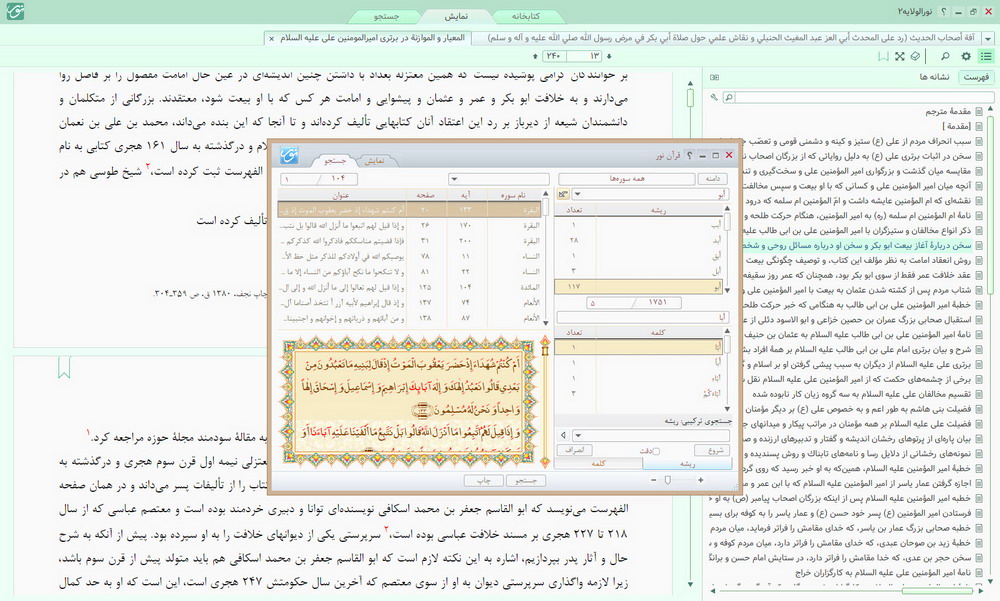Select root row ابد with count ٢٨
This screenshot has width=1000, height=601.
pyautogui.click(x=638, y=240)
